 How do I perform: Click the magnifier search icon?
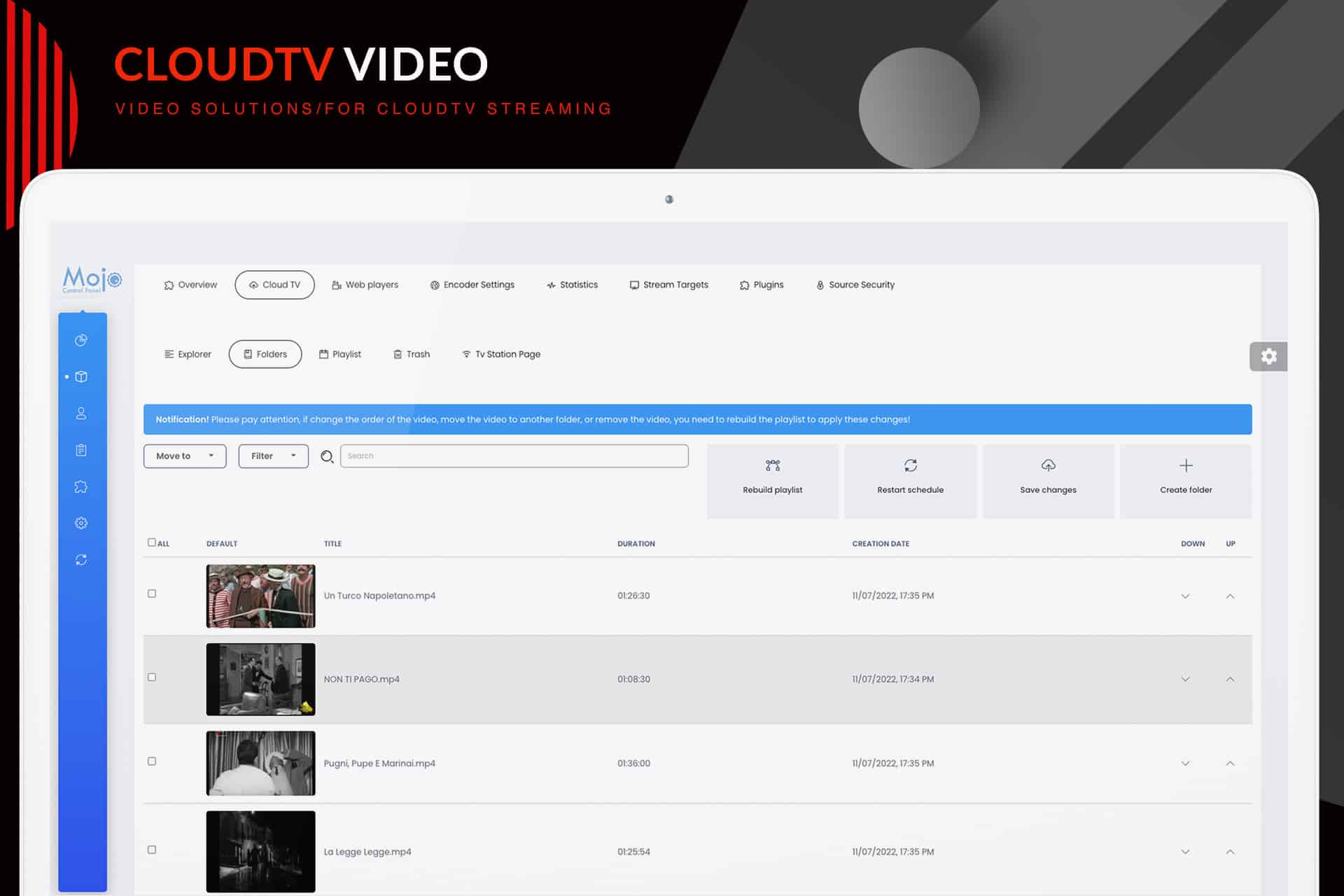click(327, 456)
